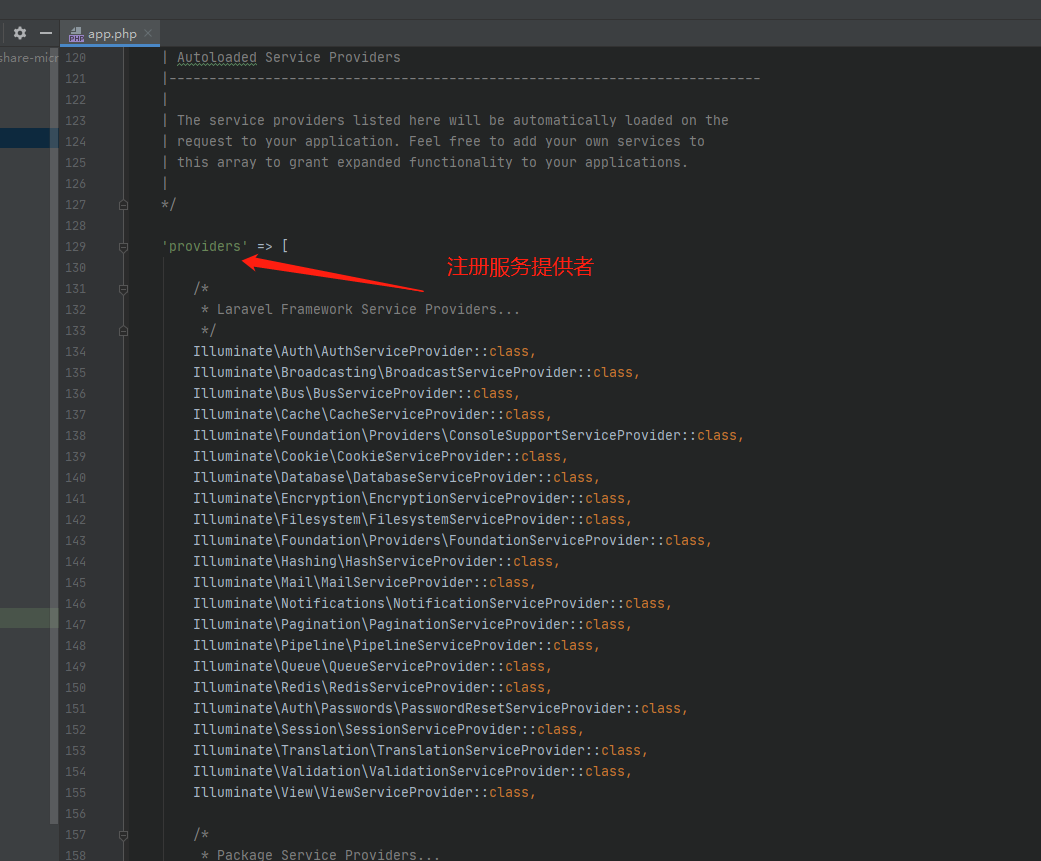Fold the Laravel Framework comment at line 131
1041x861 pixels.
tap(123, 289)
